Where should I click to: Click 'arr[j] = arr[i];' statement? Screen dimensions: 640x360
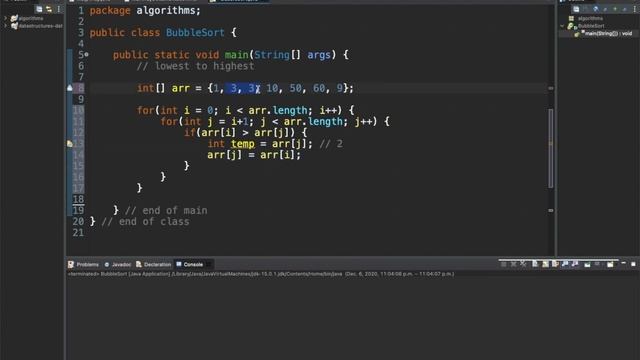click(254, 155)
